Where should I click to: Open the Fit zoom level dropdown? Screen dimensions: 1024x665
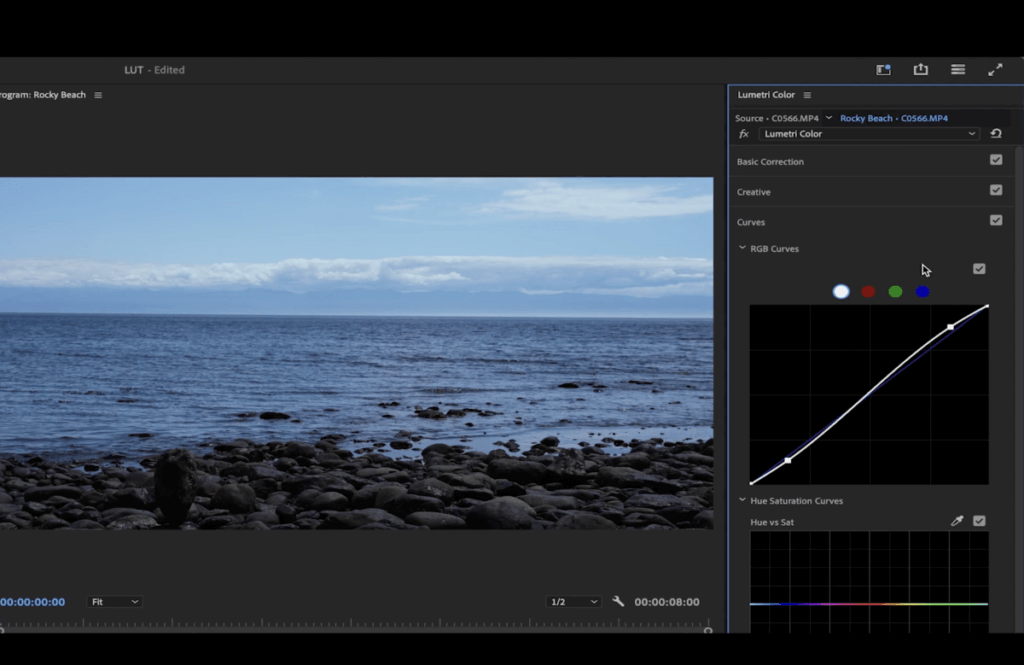(x=114, y=601)
